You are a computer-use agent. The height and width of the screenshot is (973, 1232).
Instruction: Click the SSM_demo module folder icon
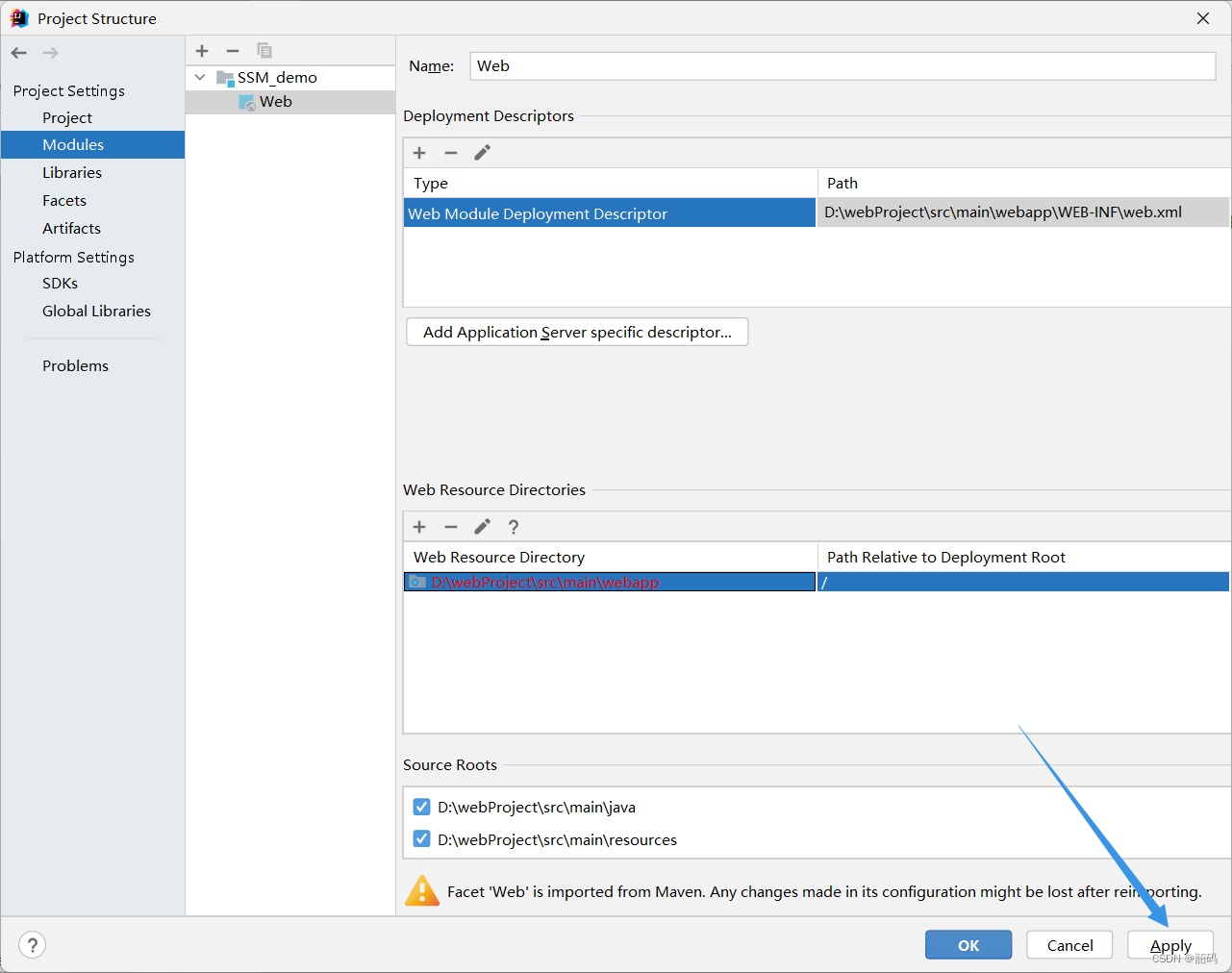tap(225, 78)
